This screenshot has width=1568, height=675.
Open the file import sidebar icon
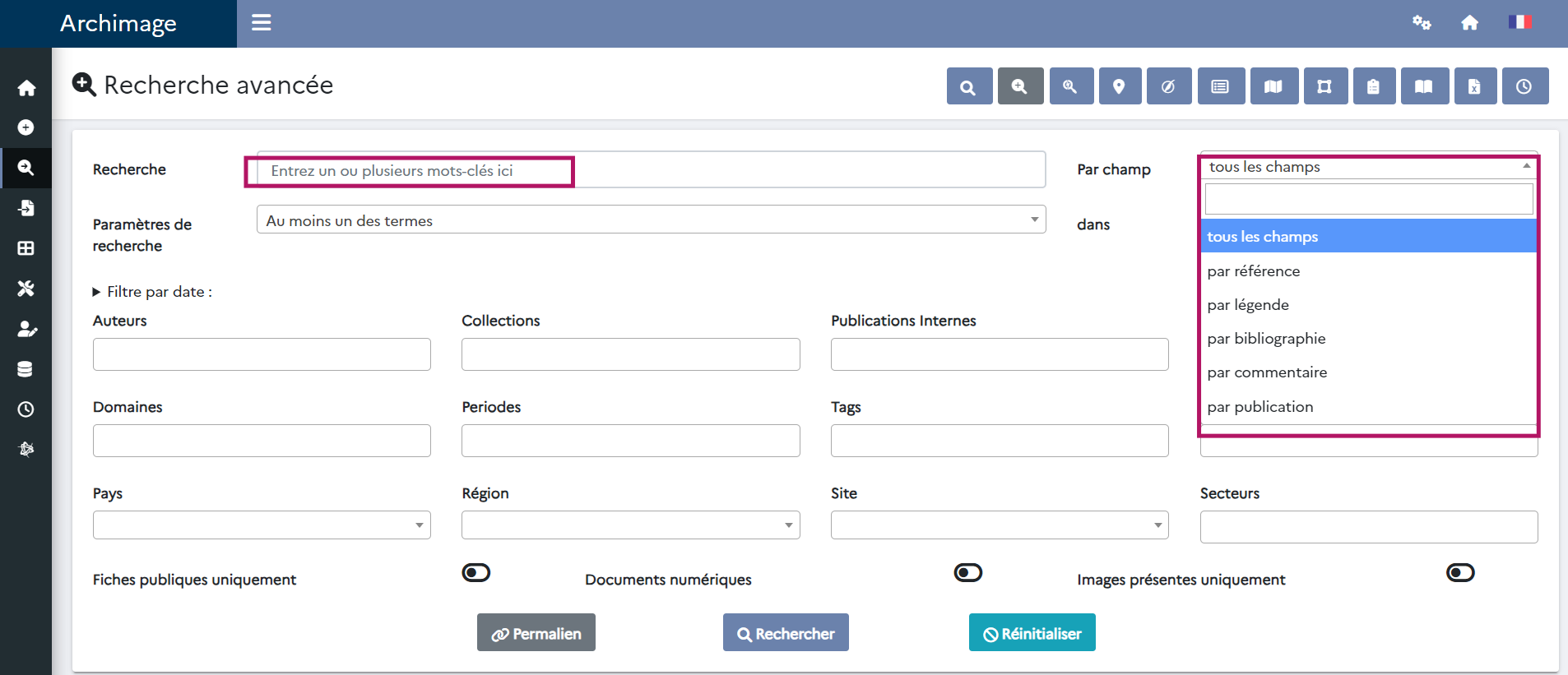click(x=26, y=208)
